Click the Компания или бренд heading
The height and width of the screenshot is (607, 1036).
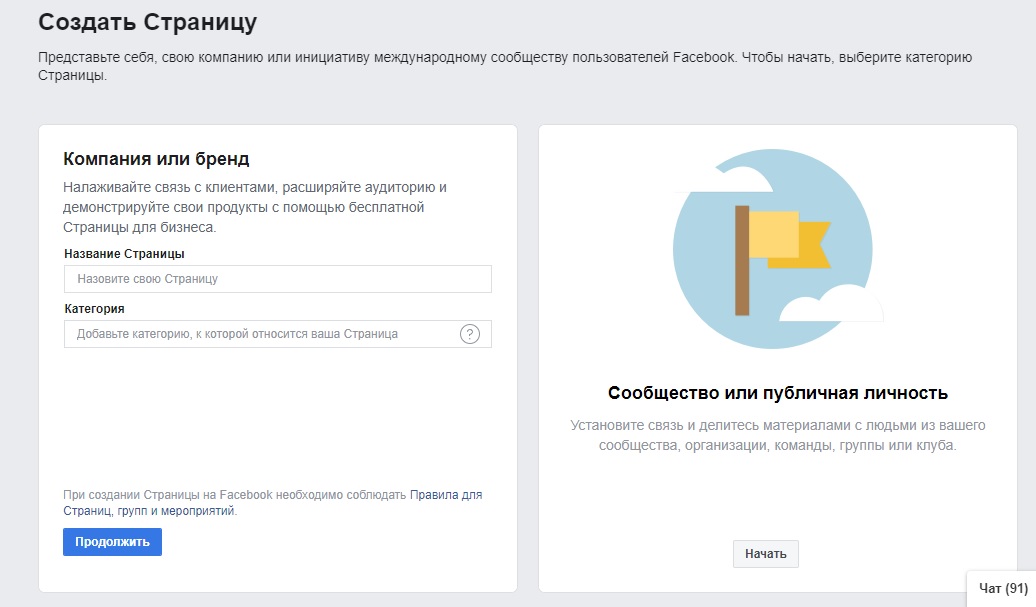pos(156,159)
